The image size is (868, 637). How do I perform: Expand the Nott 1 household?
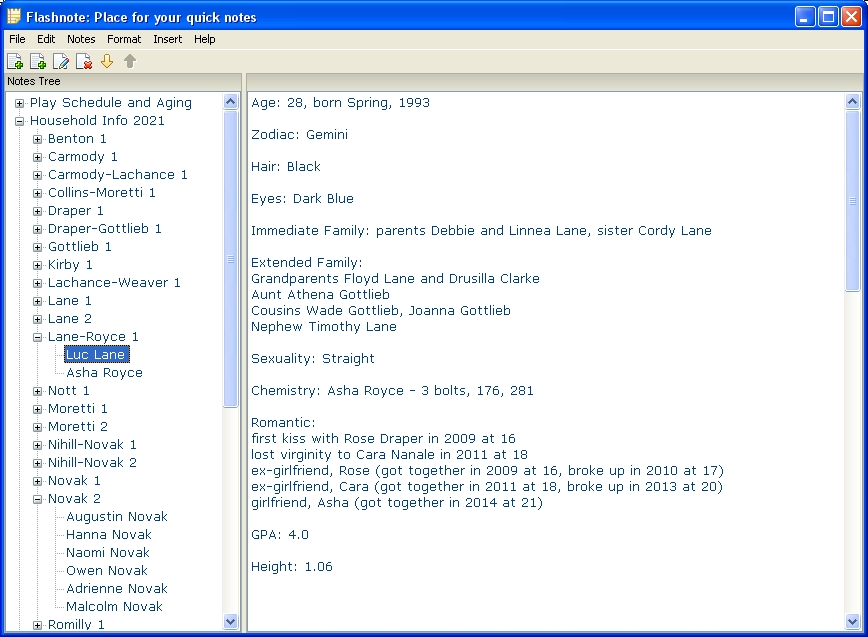(x=37, y=391)
